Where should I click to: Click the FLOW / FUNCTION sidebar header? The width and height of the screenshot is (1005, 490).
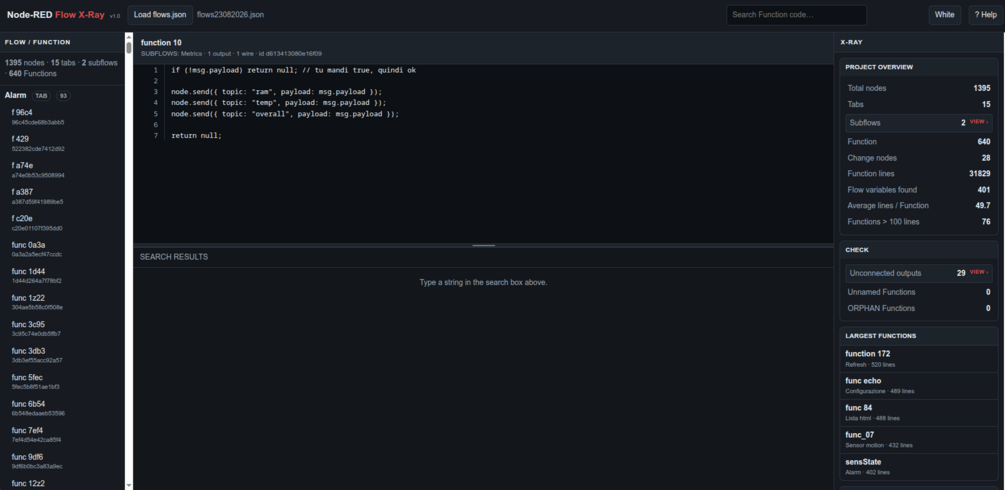62,42
